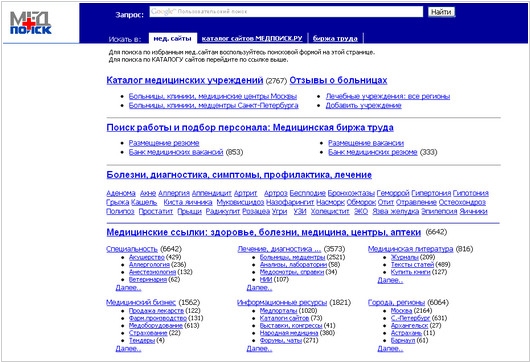Image resolution: width=530 pixels, height=362 pixels.
Task: Click the МЕДПОИСК logo
Action: [x=30, y=23]
